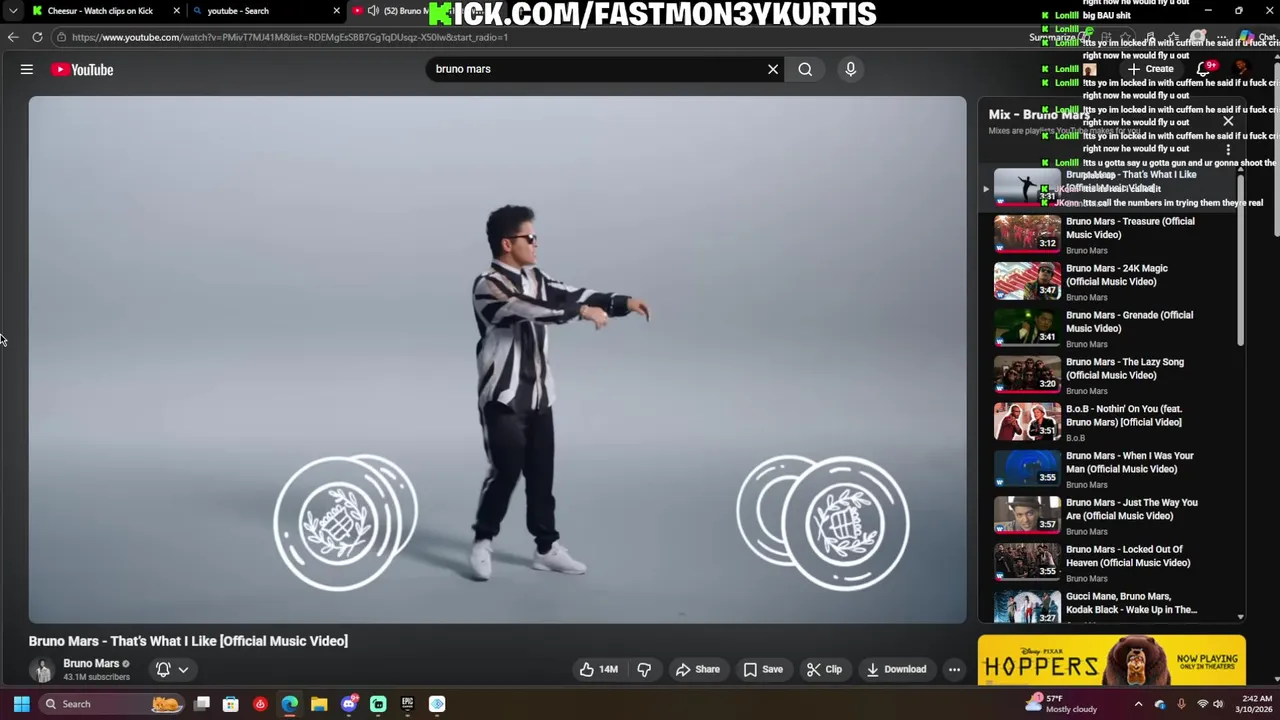Select Just The Way You Are title
The image size is (1280, 720).
point(1131,509)
